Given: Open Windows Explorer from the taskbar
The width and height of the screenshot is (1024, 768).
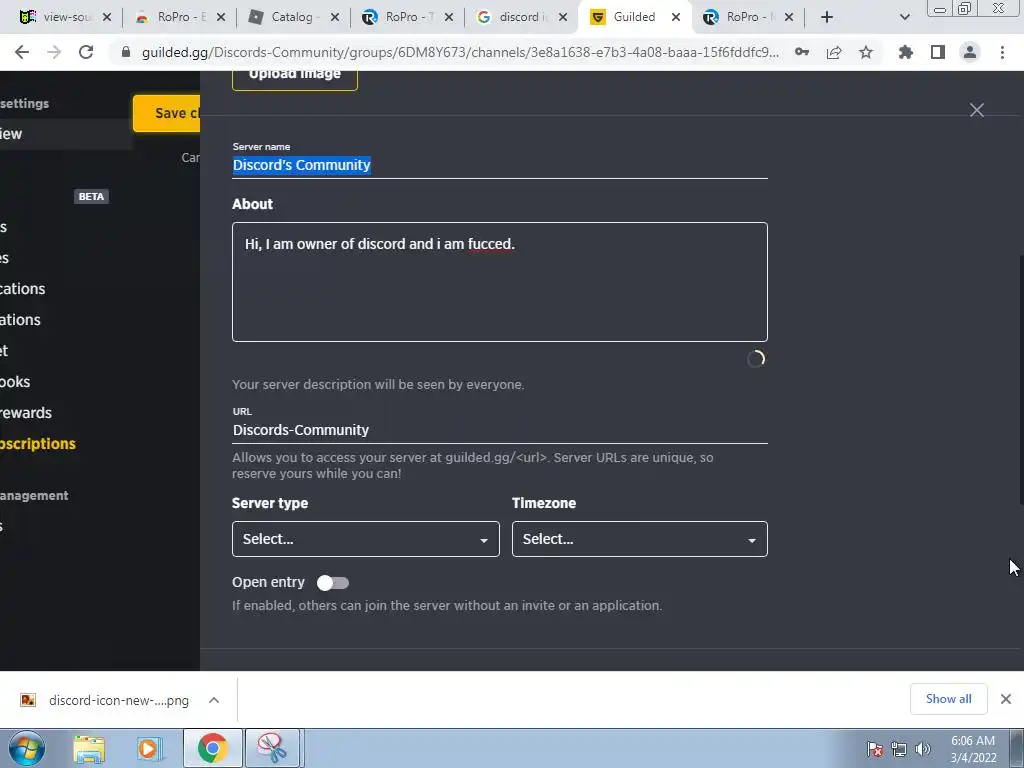Looking at the screenshot, I should tap(89, 749).
